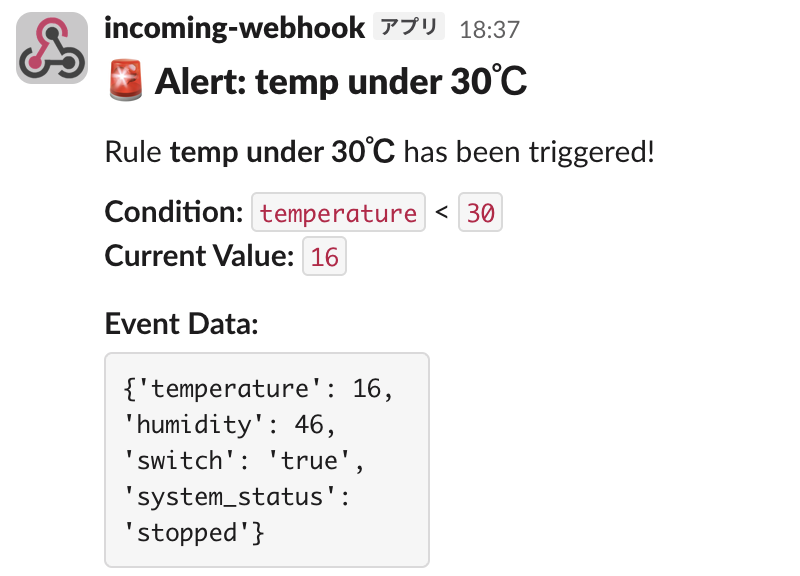This screenshot has height=576, width=800.
Task: Click the Current Value code chip showing 16
Action: tap(324, 256)
